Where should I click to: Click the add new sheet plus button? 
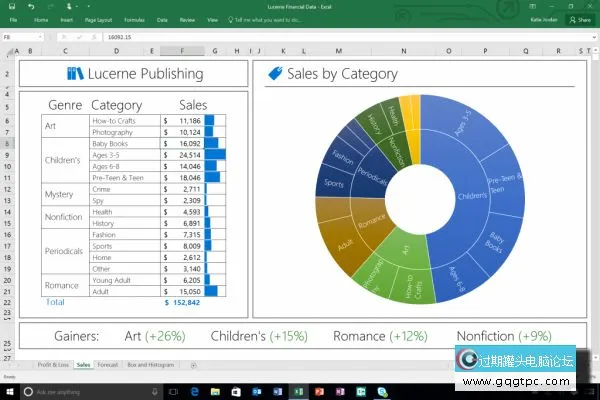coord(193,365)
